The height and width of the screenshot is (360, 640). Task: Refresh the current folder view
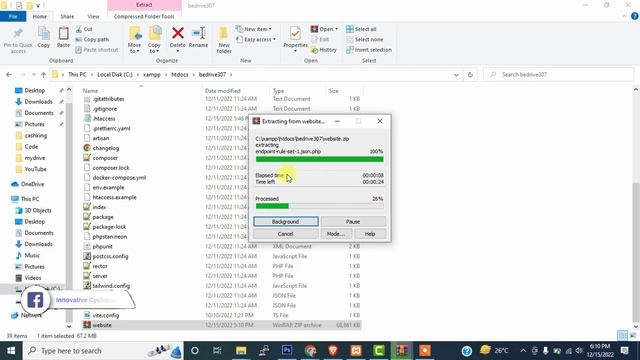click(470, 75)
